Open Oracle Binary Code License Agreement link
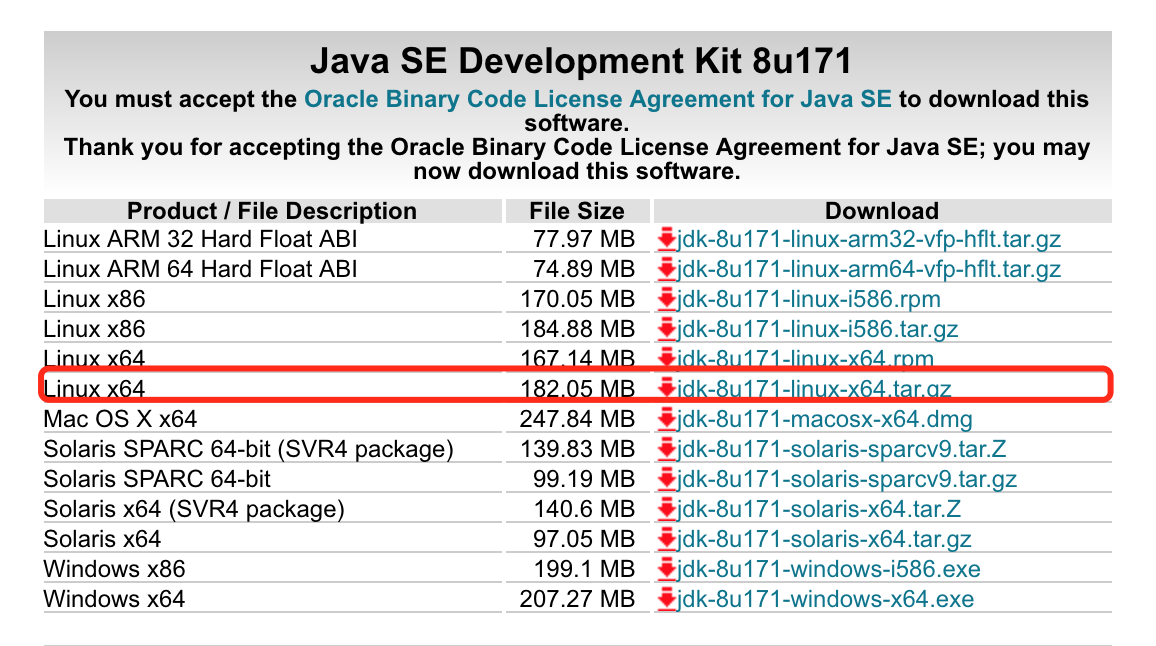Viewport: 1156px width, 646px height. [598, 99]
